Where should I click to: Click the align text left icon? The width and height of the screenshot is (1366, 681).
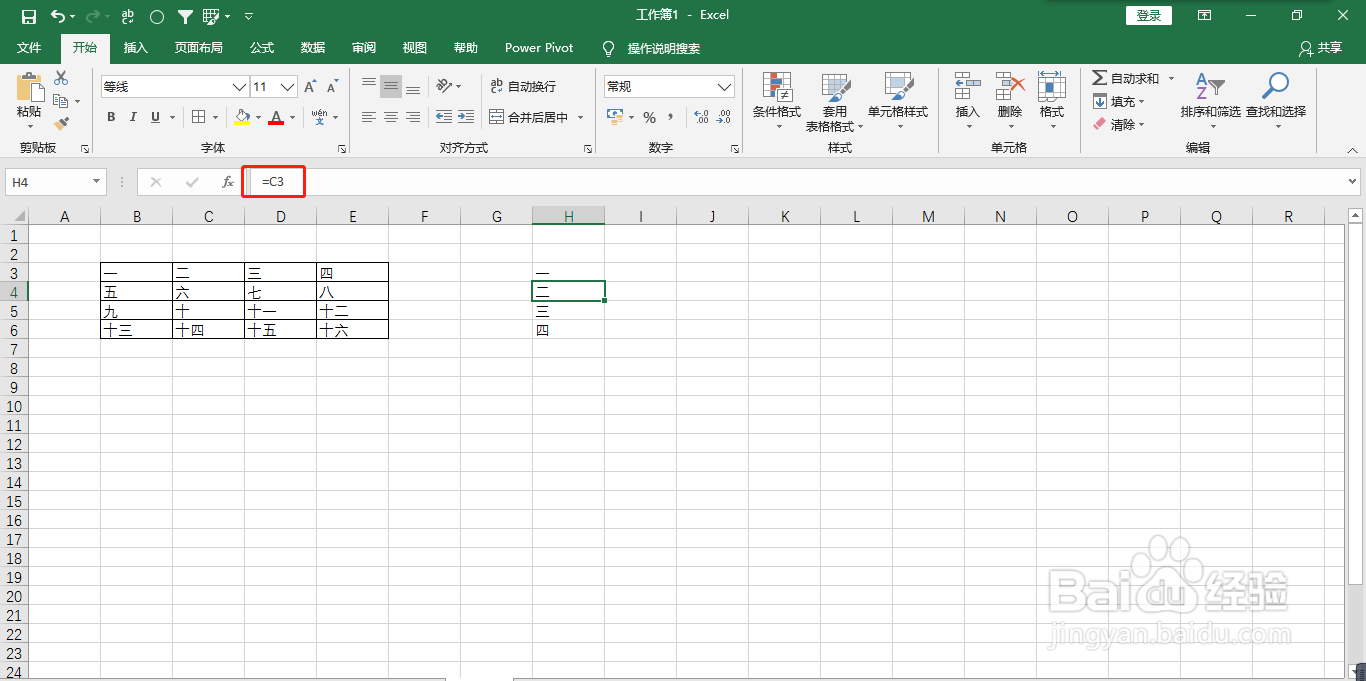pos(369,117)
